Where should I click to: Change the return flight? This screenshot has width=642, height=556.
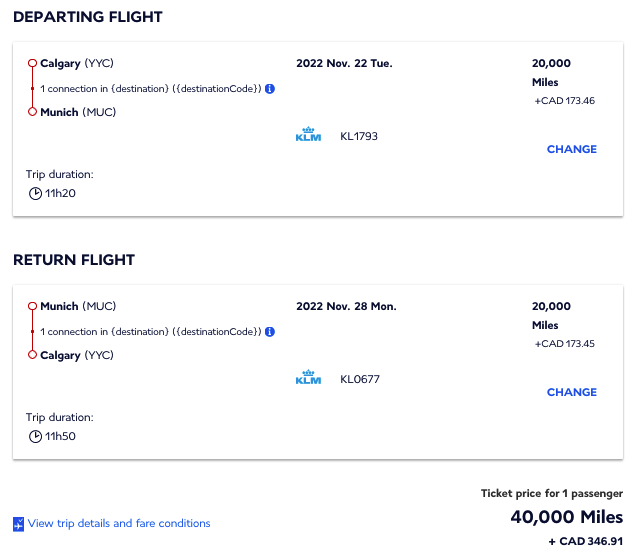pyautogui.click(x=571, y=392)
